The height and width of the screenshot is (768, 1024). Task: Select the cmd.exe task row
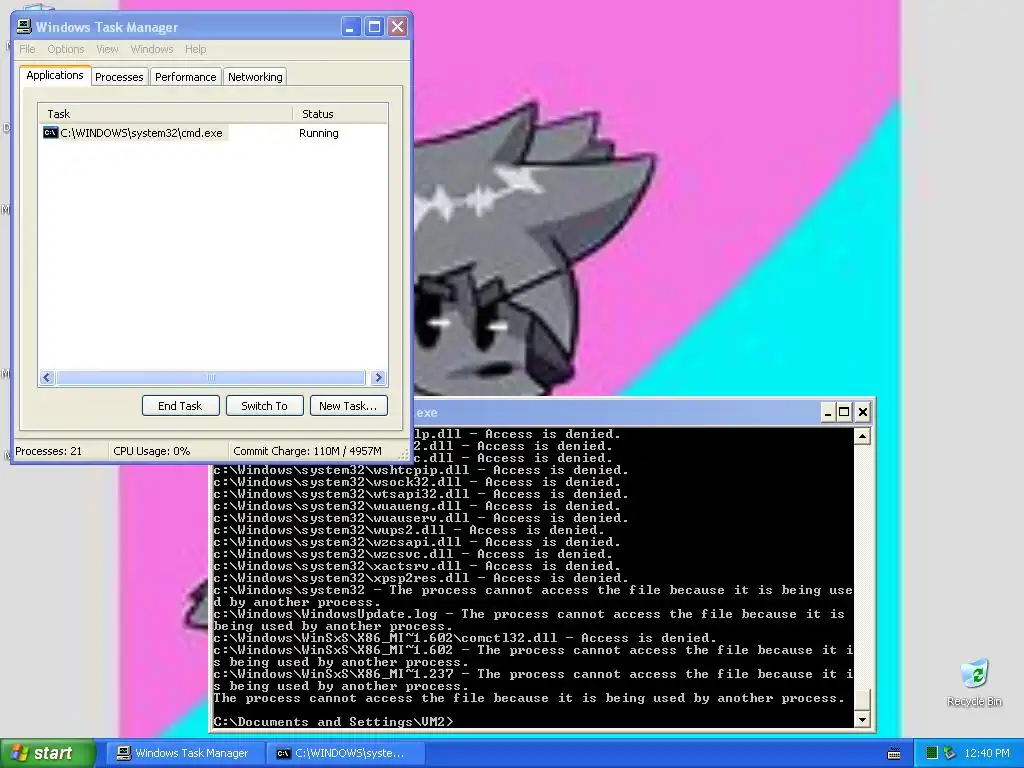(213, 133)
